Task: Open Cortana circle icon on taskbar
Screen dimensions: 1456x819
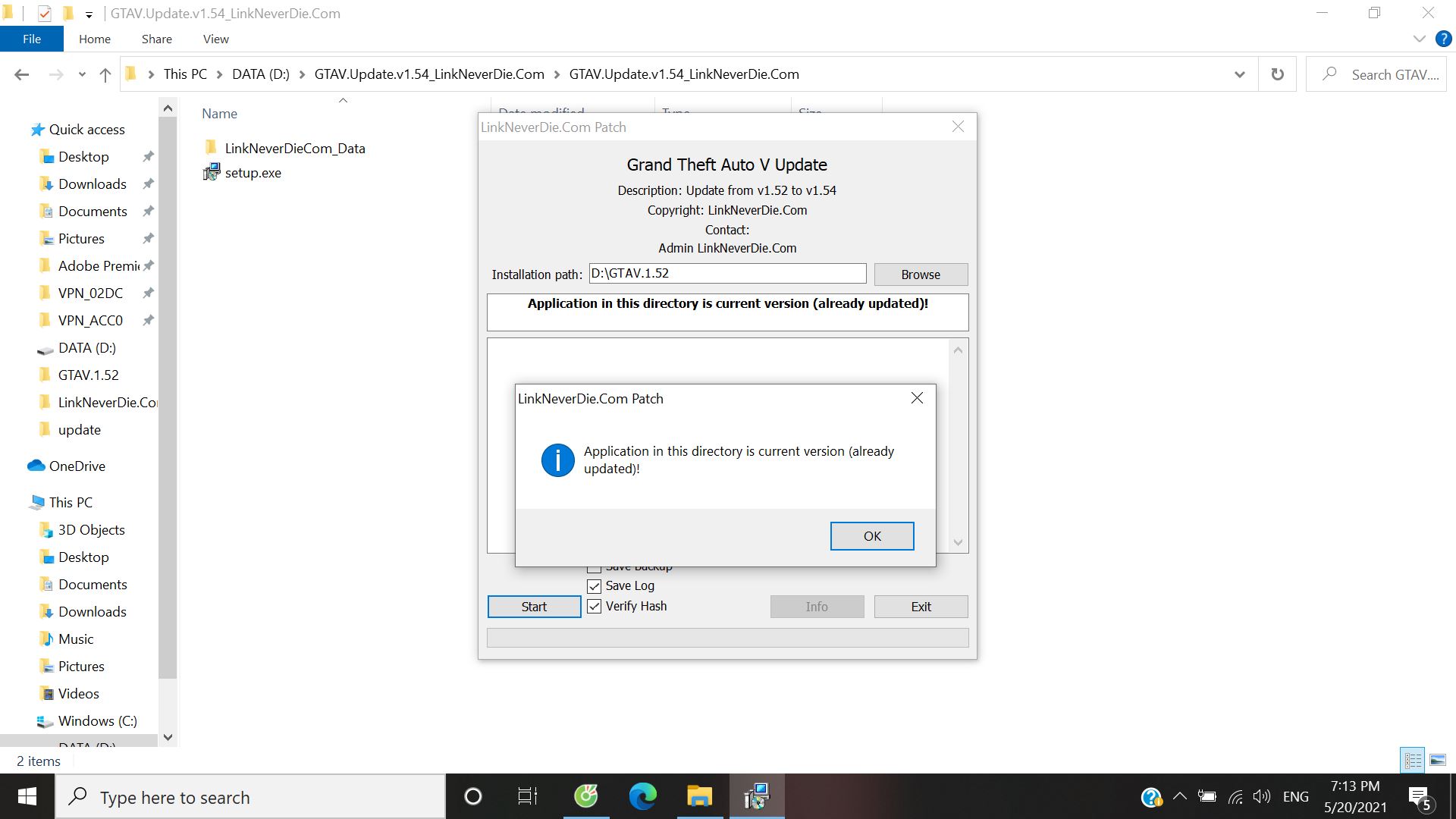Action: (x=472, y=797)
